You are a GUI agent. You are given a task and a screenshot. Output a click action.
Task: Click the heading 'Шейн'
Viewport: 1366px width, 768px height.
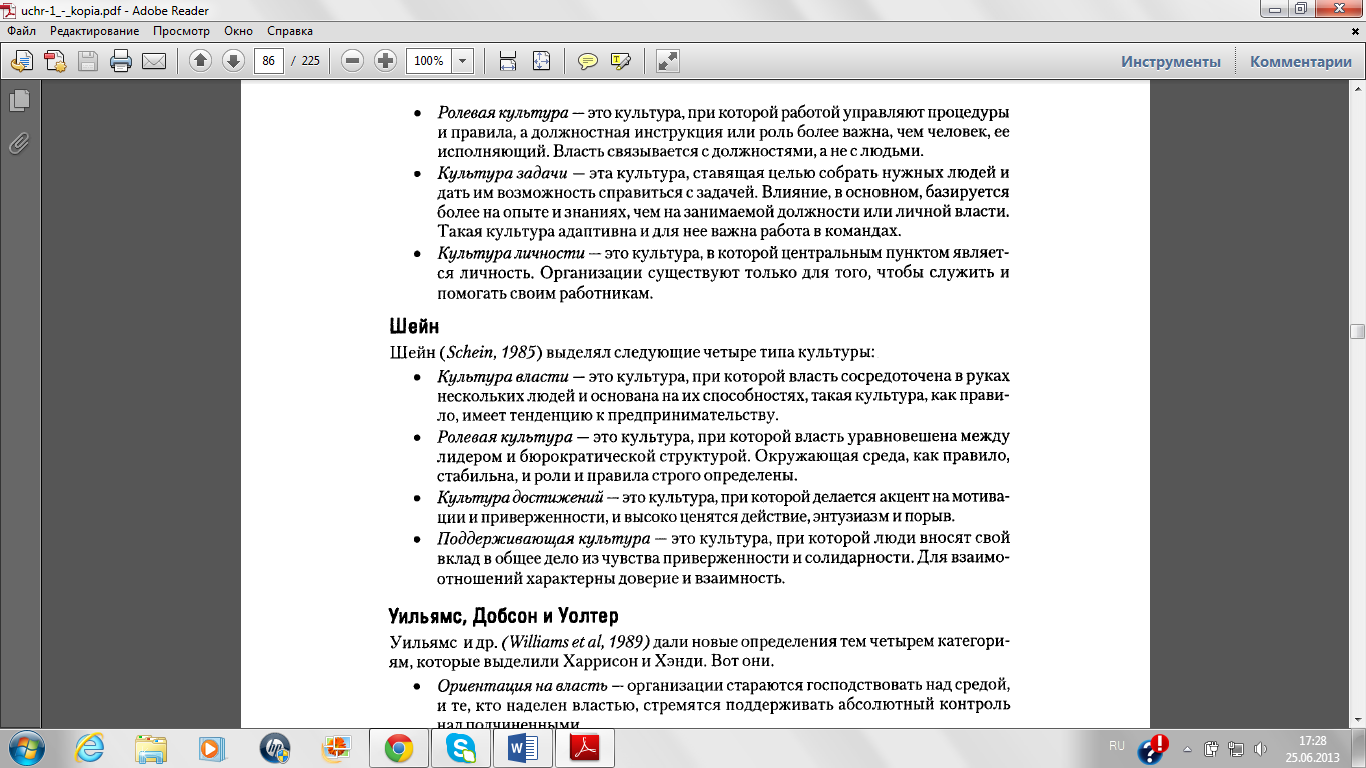[414, 326]
